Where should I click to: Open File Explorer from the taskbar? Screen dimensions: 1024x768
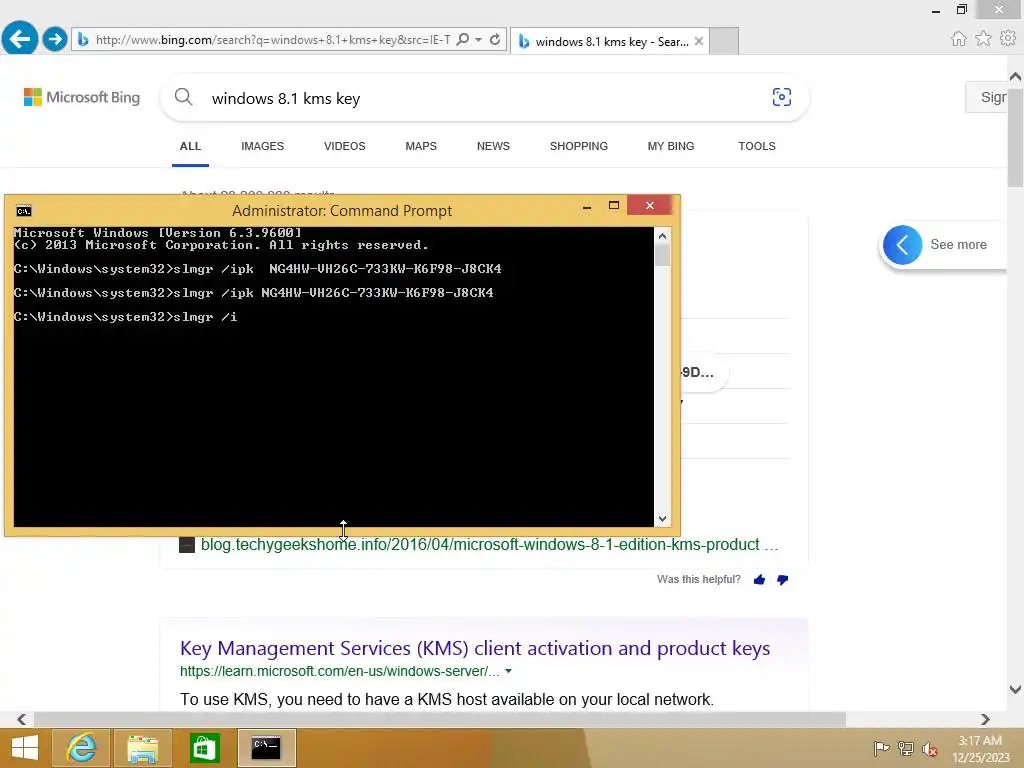pyautogui.click(x=142, y=748)
